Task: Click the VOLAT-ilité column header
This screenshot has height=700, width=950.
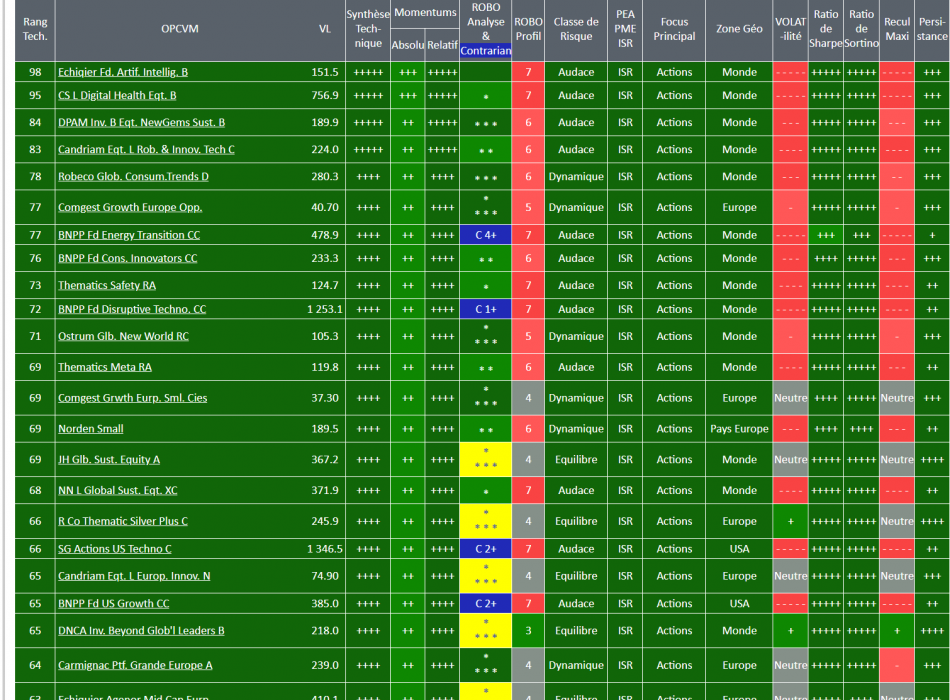Action: (791, 29)
